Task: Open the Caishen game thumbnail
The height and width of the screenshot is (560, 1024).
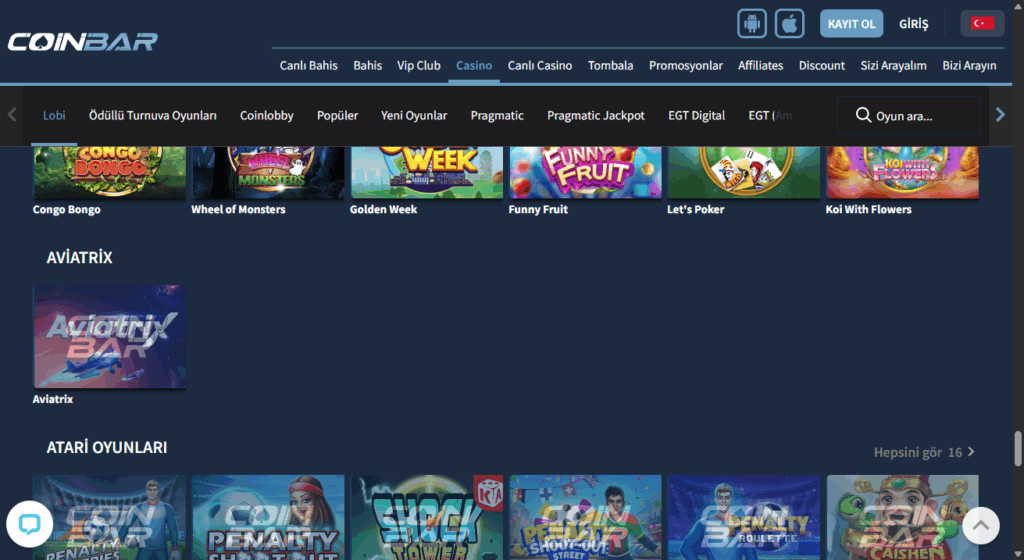Action: (903, 517)
